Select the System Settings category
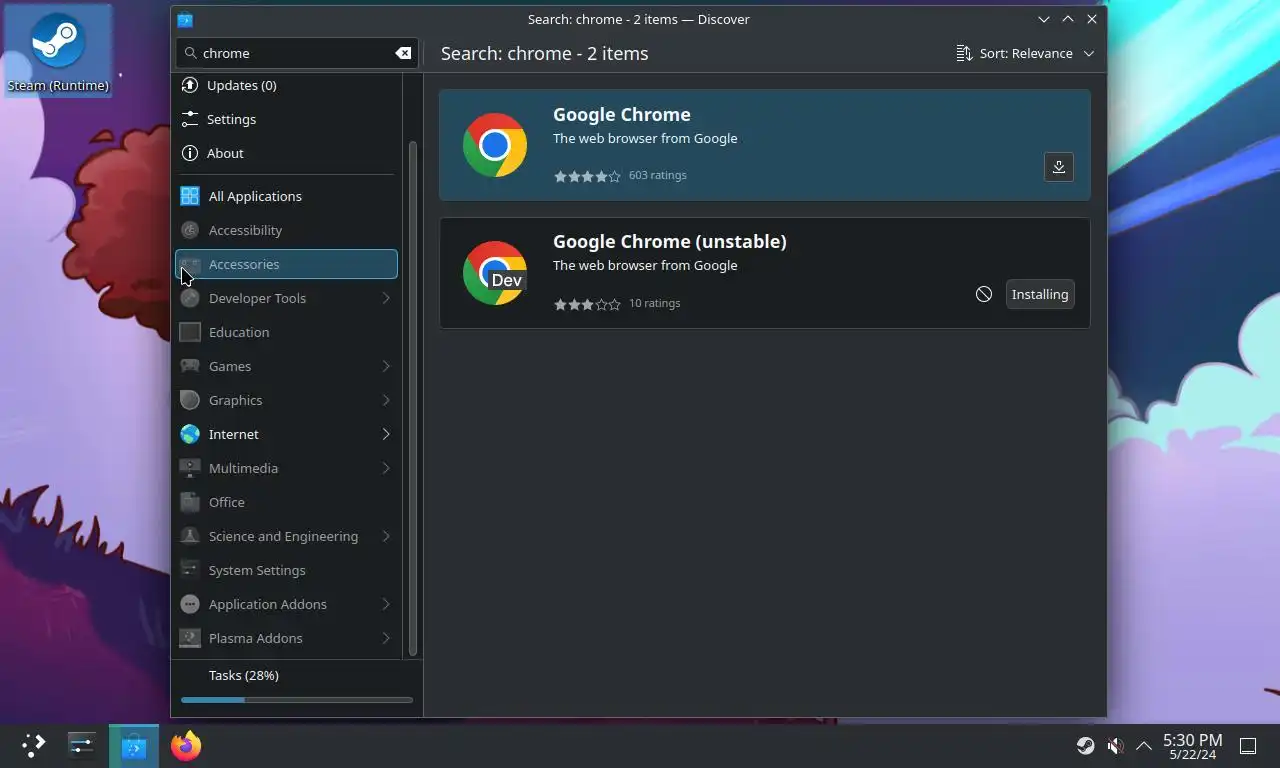Viewport: 1280px width, 768px height. pos(288,570)
